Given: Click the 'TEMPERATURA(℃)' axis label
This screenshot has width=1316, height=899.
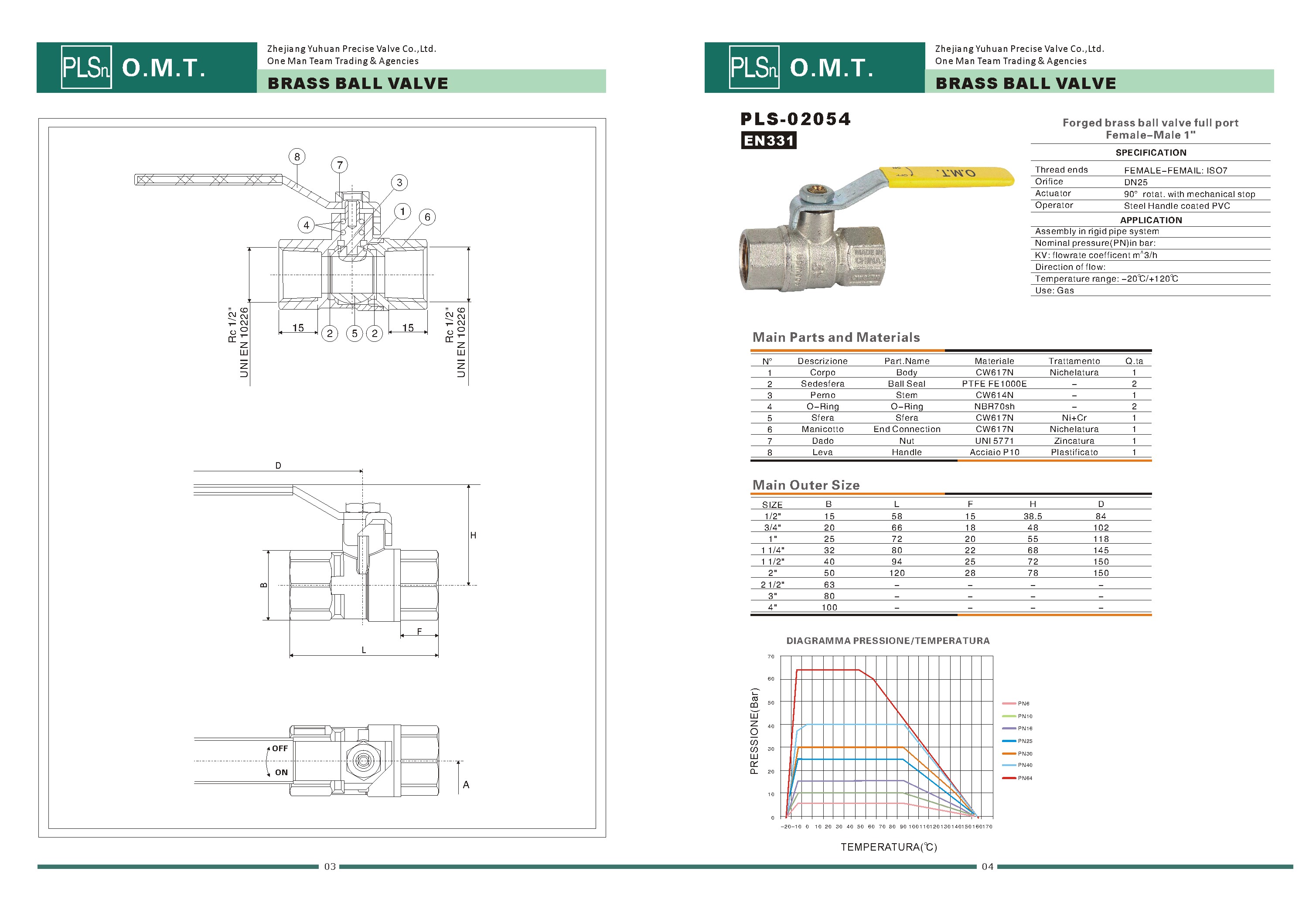Looking at the screenshot, I should tap(889, 847).
